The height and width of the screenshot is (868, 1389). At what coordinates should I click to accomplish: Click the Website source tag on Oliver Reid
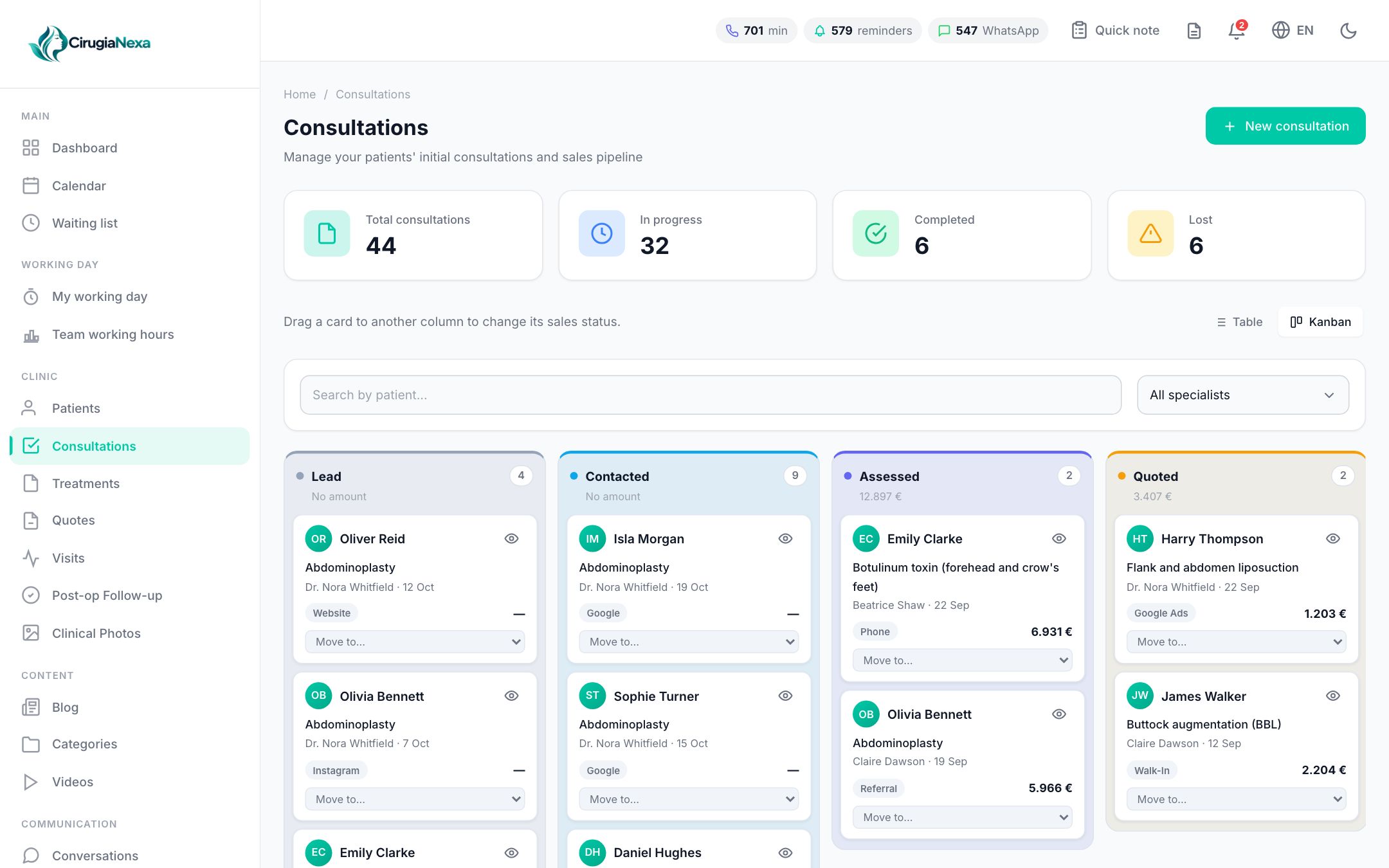[x=331, y=613]
